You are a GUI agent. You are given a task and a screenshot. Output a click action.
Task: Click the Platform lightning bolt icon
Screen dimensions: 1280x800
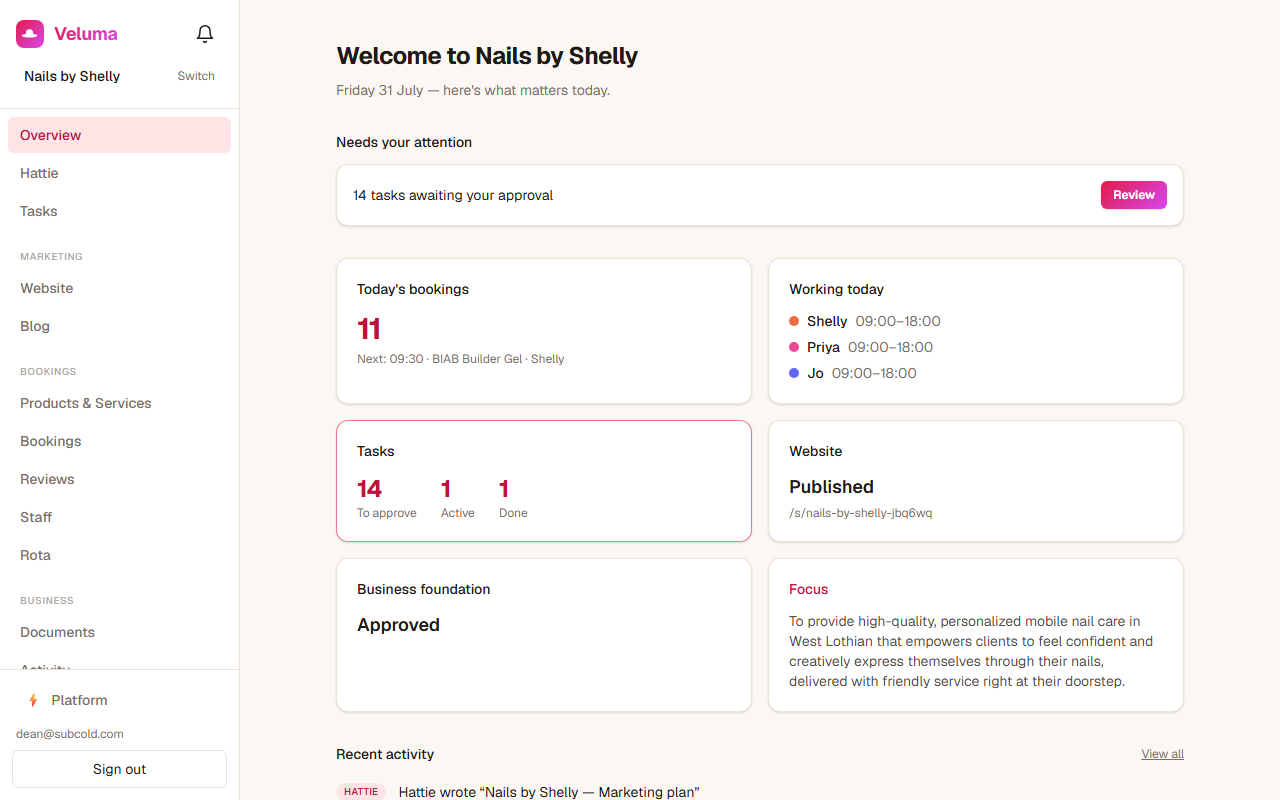click(33, 700)
